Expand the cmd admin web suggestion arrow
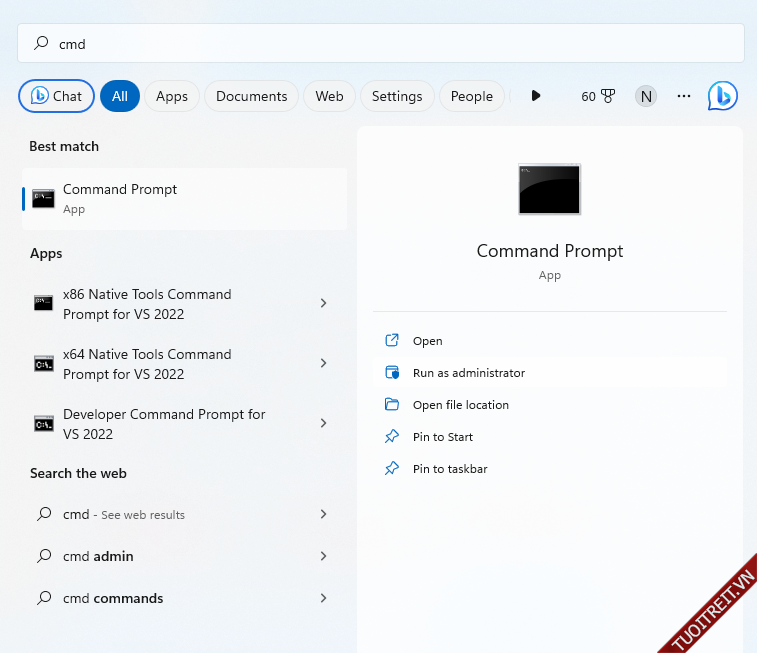The image size is (757, 653). pos(323,556)
